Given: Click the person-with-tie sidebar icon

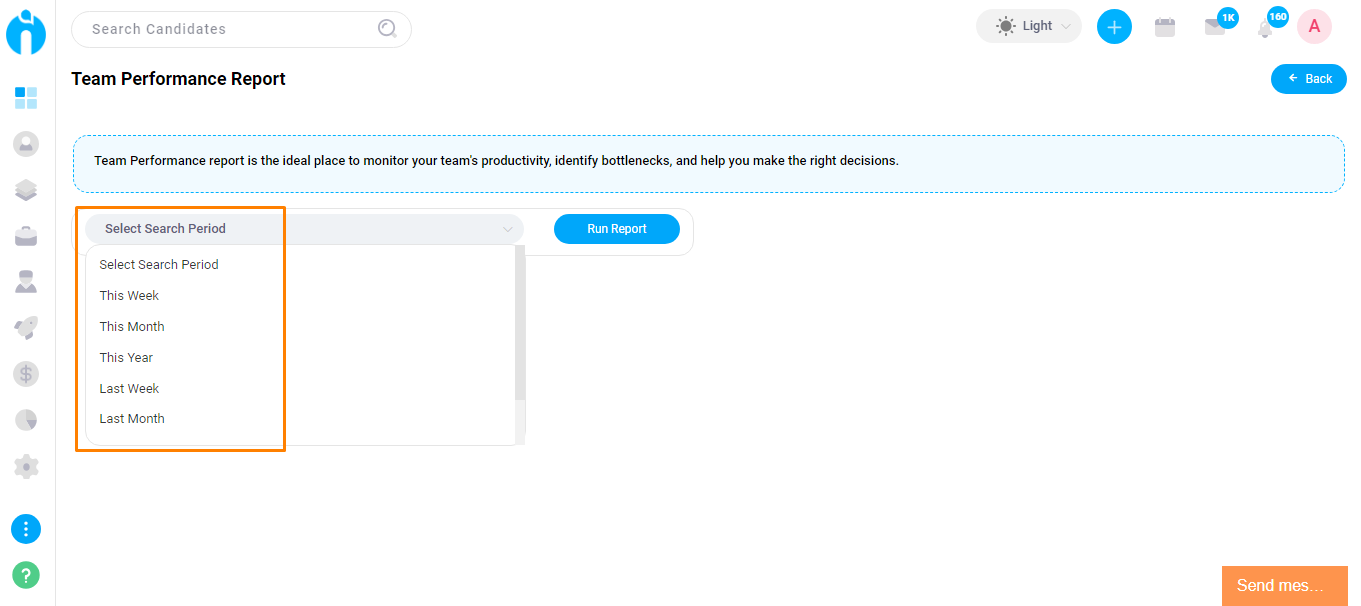Looking at the screenshot, I should tap(26, 282).
